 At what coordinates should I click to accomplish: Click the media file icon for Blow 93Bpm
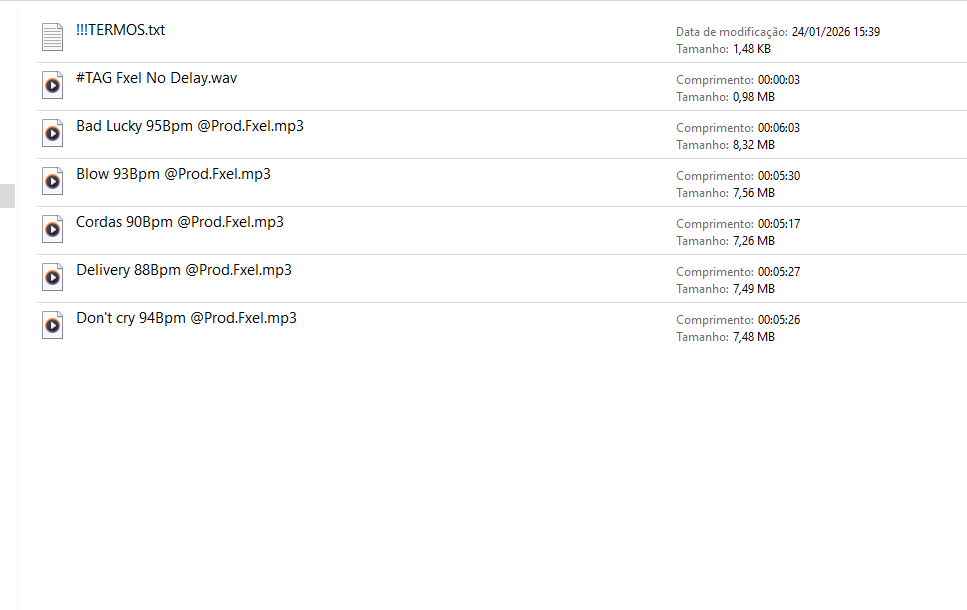(52, 181)
